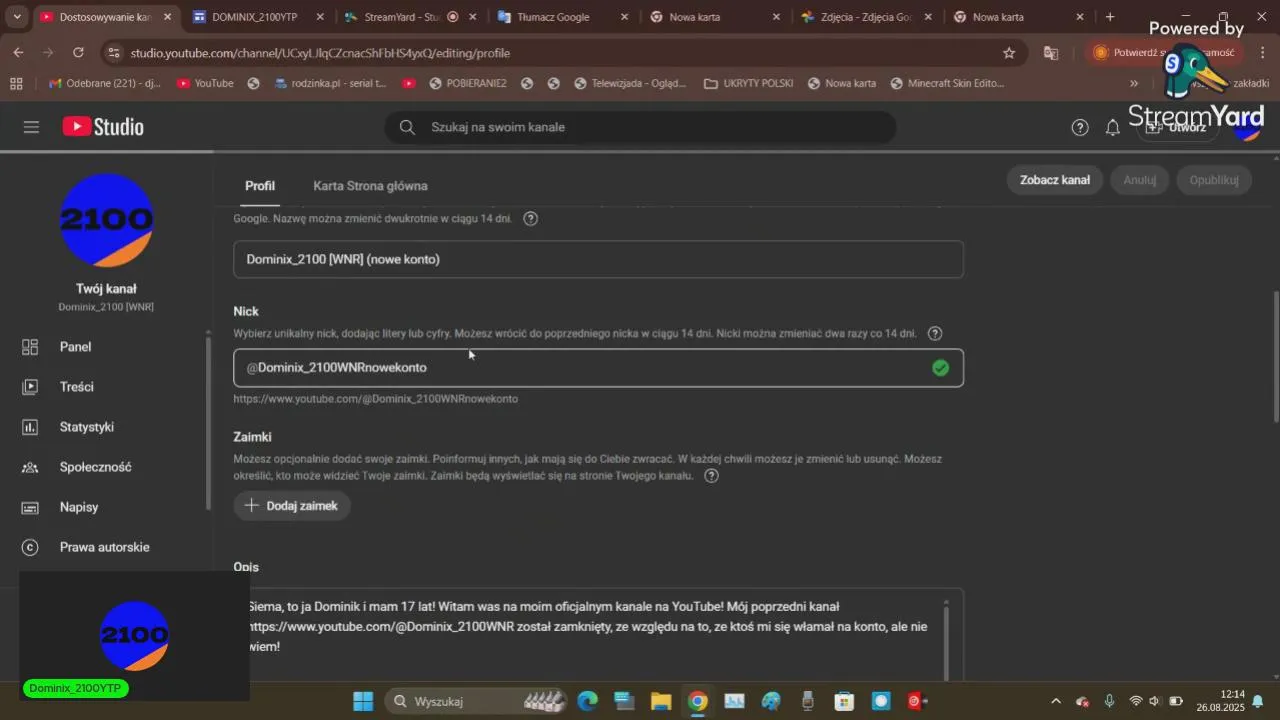This screenshot has width=1280, height=720.
Task: Click the Opublikuj button
Action: click(x=1214, y=180)
